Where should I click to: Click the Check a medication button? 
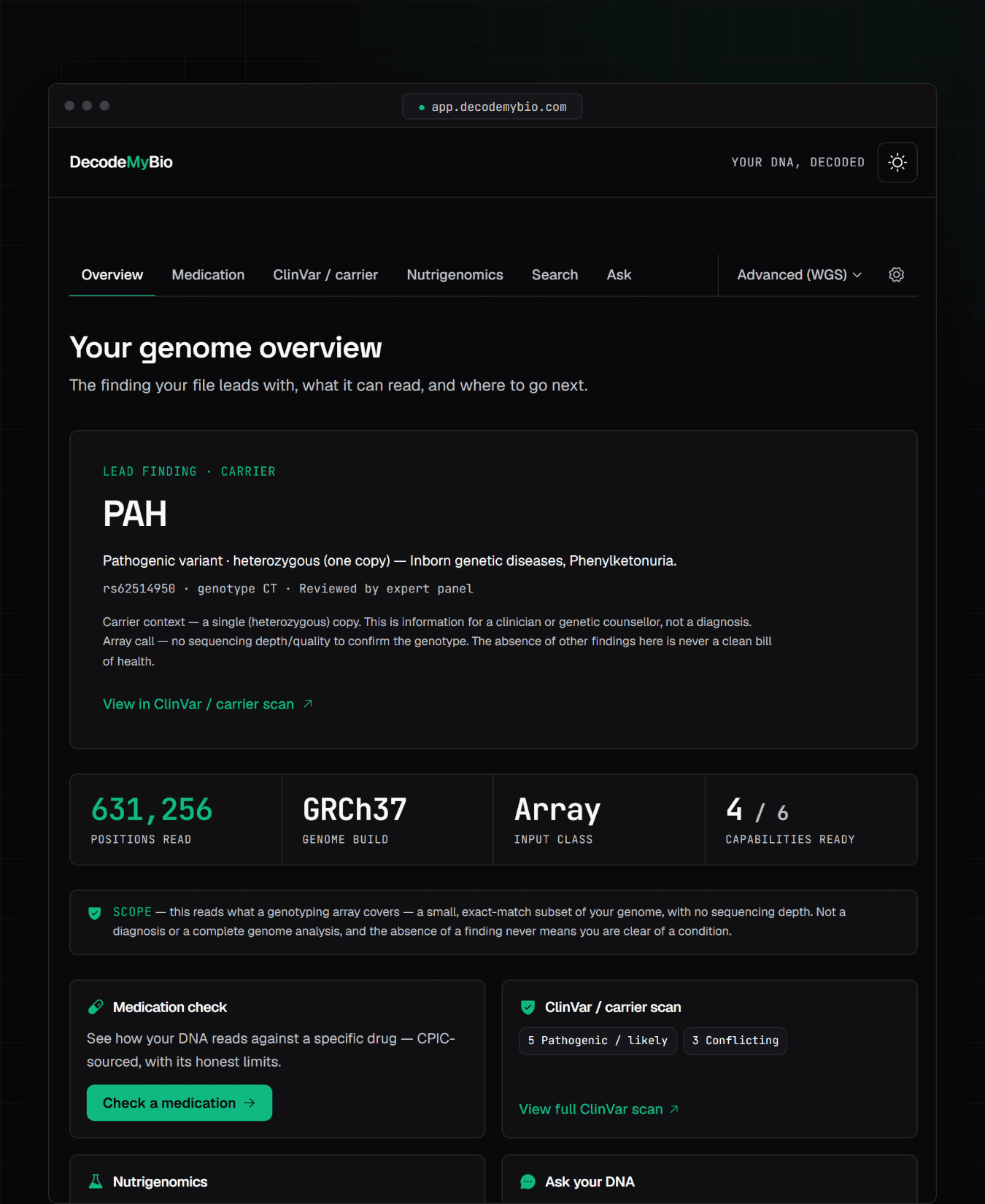(x=179, y=1103)
